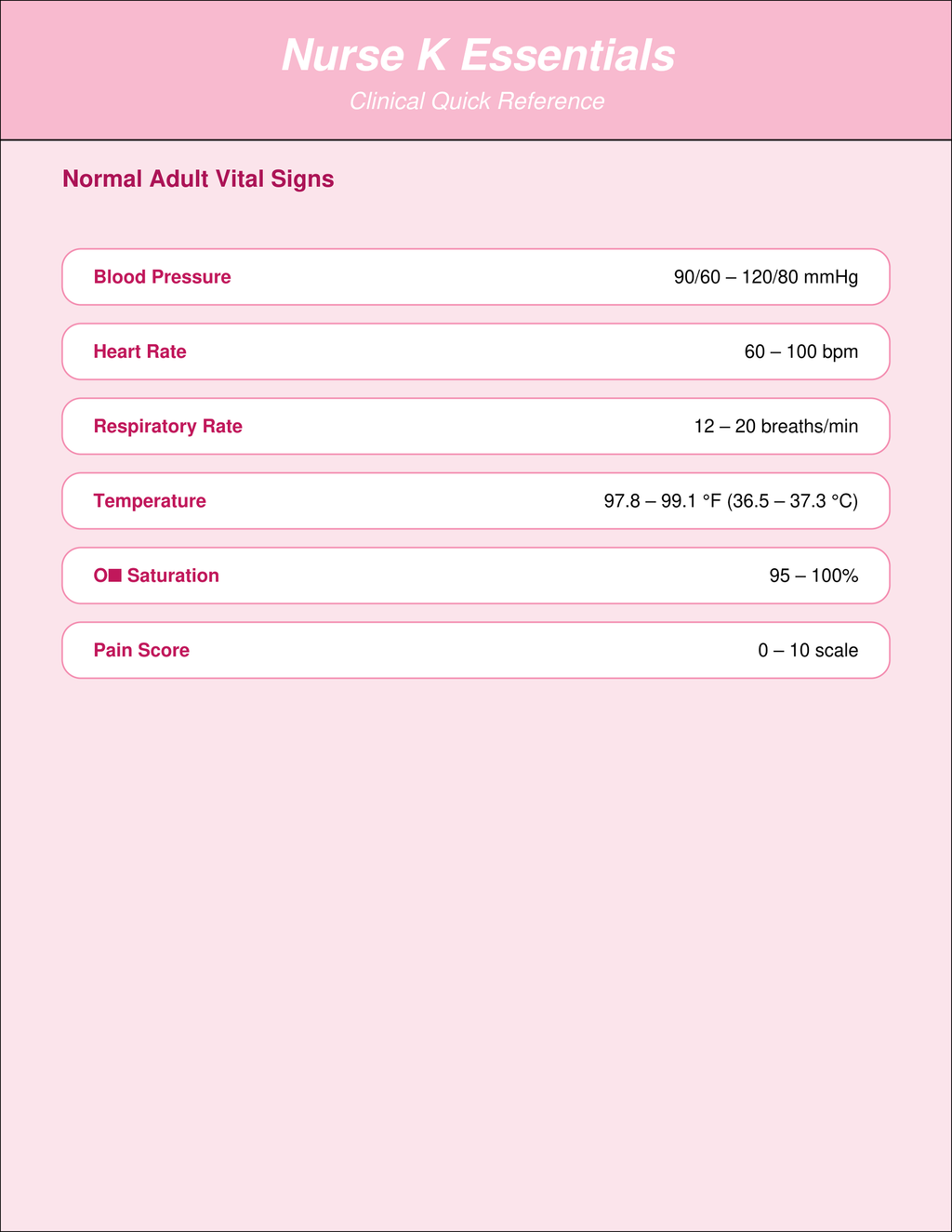
Task: Select the 12 – 20 respiratory numbers
Action: 724,427
